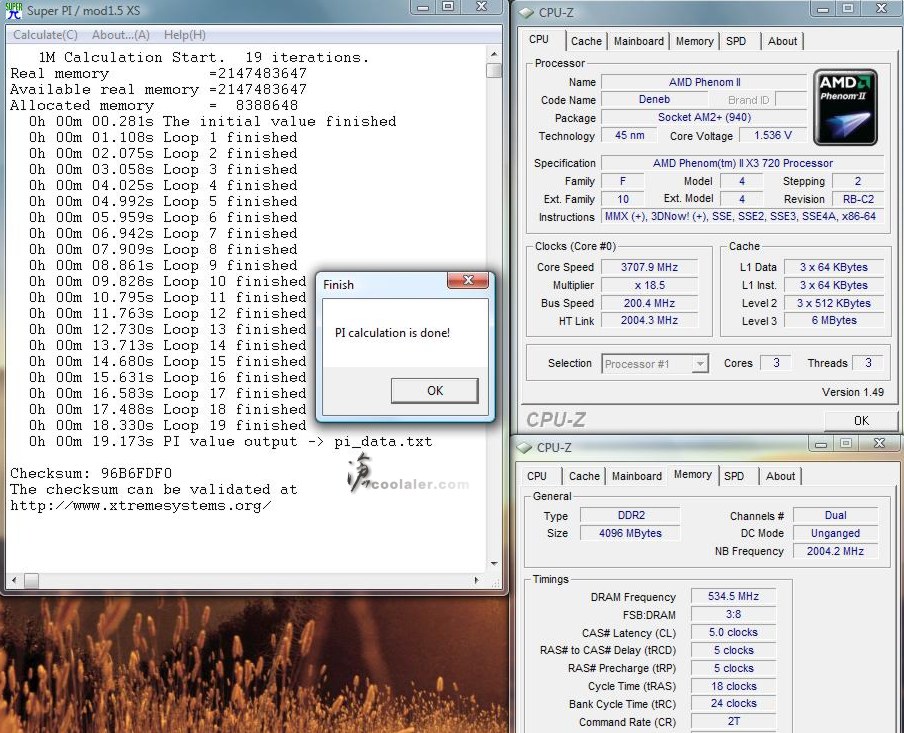The height and width of the screenshot is (733, 904).
Task: Click the memory Size value 4096 MBytes
Action: coord(631,533)
